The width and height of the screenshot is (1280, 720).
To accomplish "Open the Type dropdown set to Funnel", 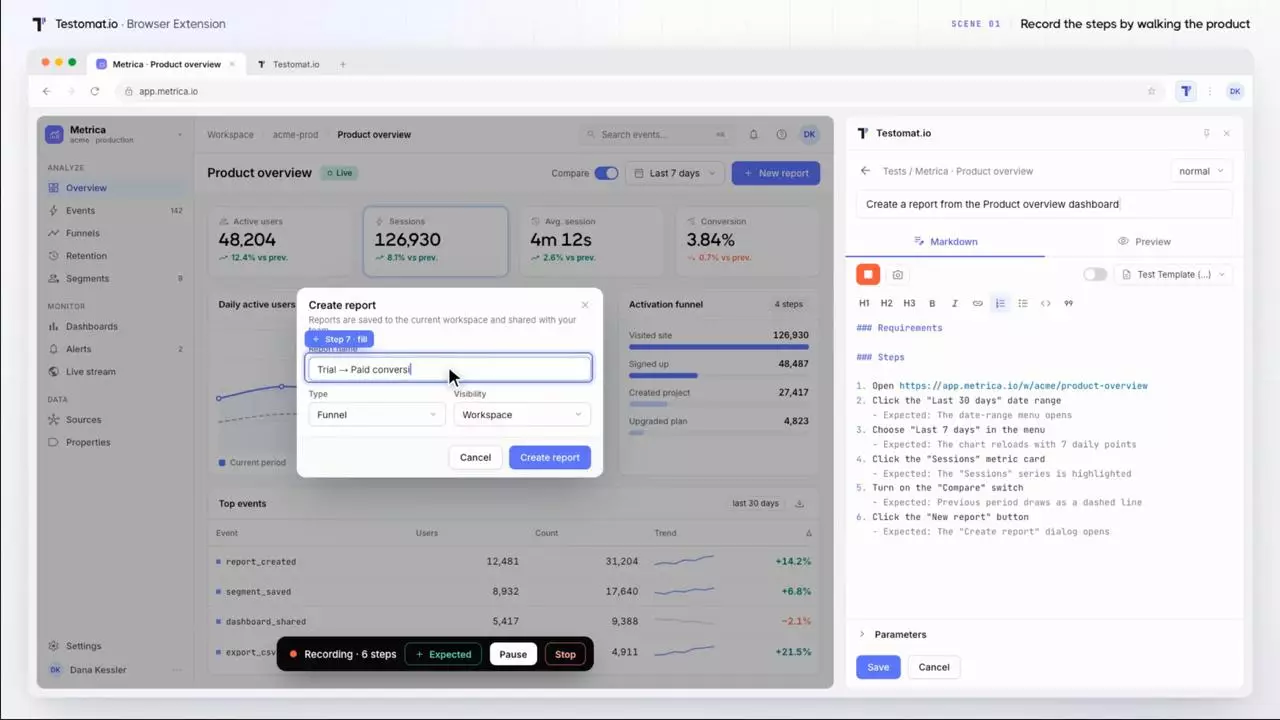I will pyautogui.click(x=376, y=414).
